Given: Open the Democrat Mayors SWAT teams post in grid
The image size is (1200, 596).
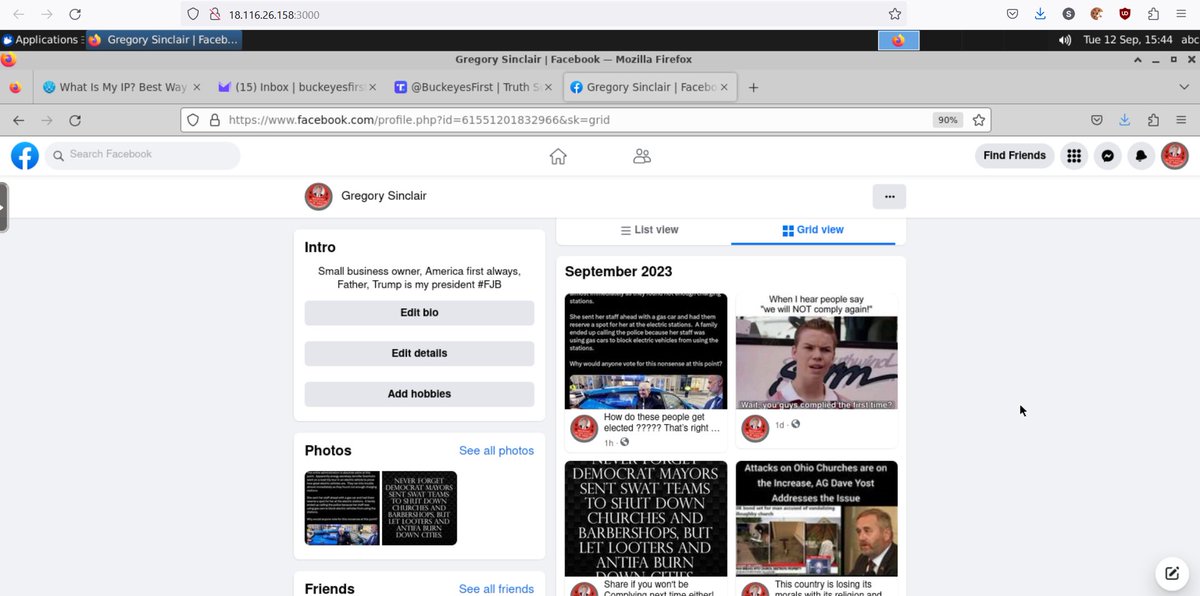Looking at the screenshot, I should coord(645,519).
